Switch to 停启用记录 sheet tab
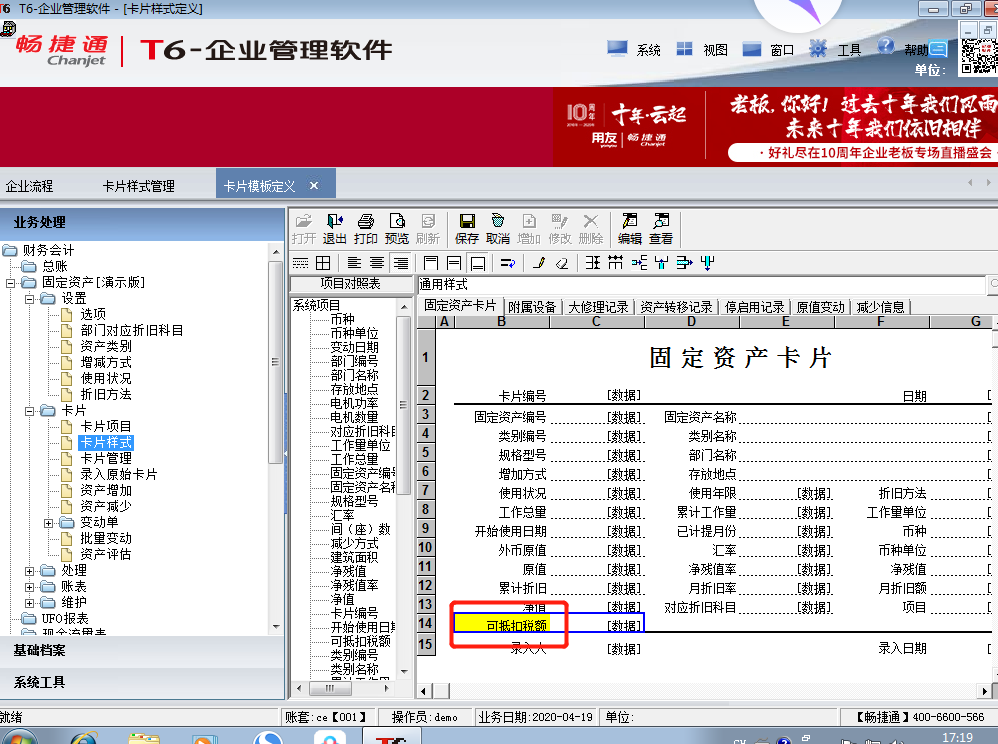The height and width of the screenshot is (744, 998). tap(754, 307)
